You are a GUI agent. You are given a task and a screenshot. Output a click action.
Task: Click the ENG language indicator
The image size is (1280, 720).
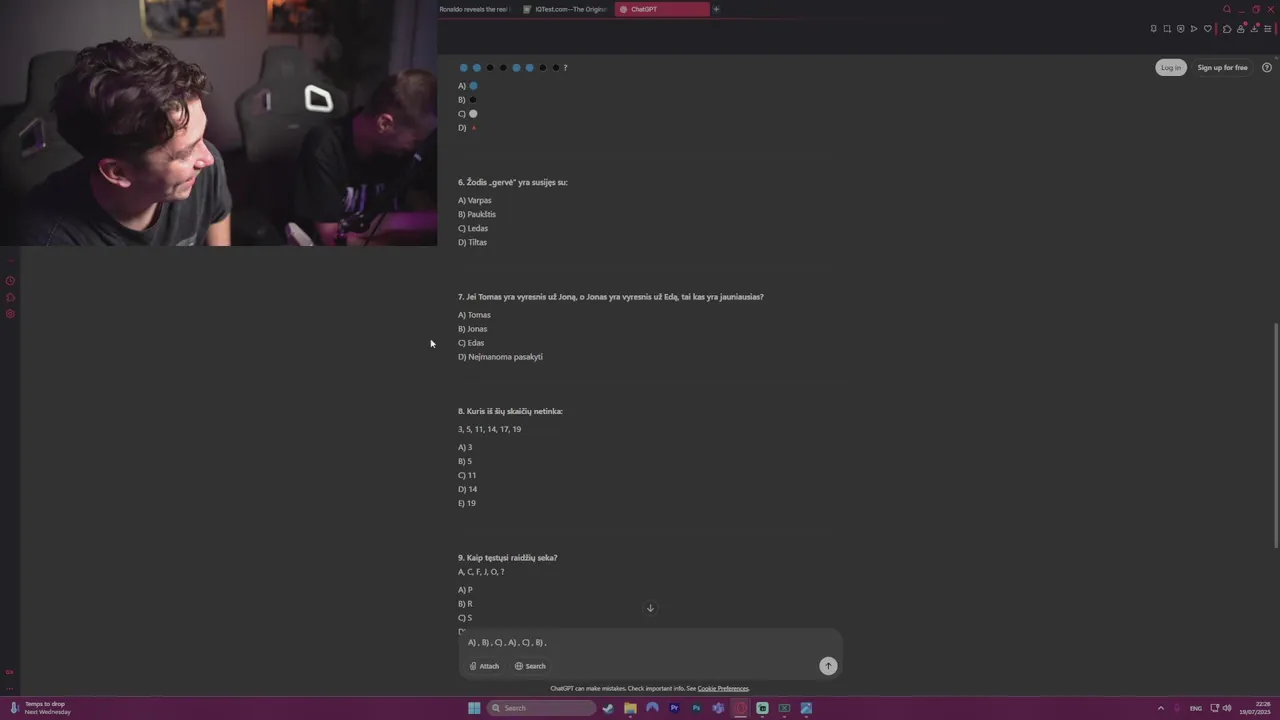pos(1195,708)
